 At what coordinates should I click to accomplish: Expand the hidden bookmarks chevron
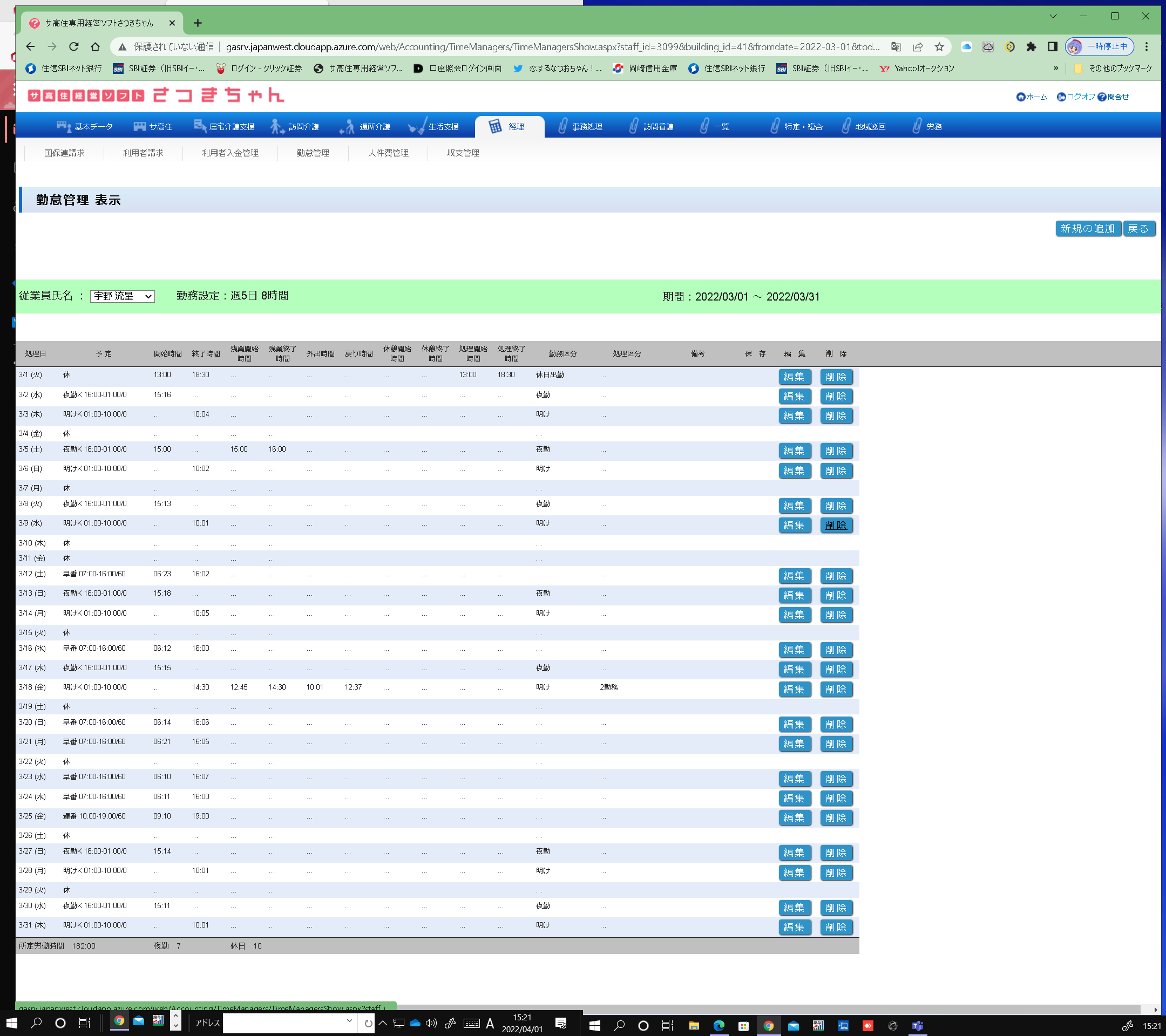(1056, 69)
